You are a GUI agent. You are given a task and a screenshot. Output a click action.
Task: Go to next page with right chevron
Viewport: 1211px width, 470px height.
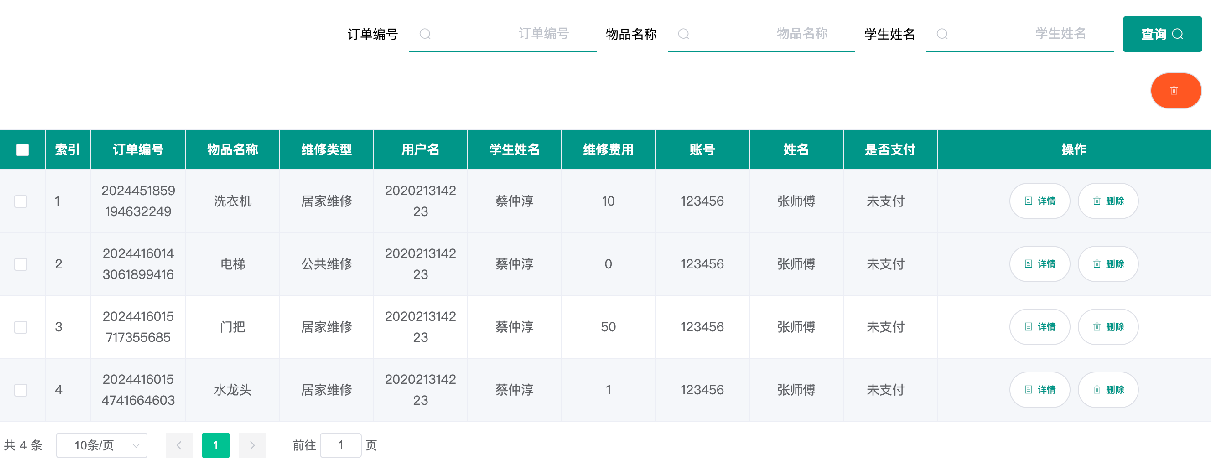pyautogui.click(x=252, y=446)
